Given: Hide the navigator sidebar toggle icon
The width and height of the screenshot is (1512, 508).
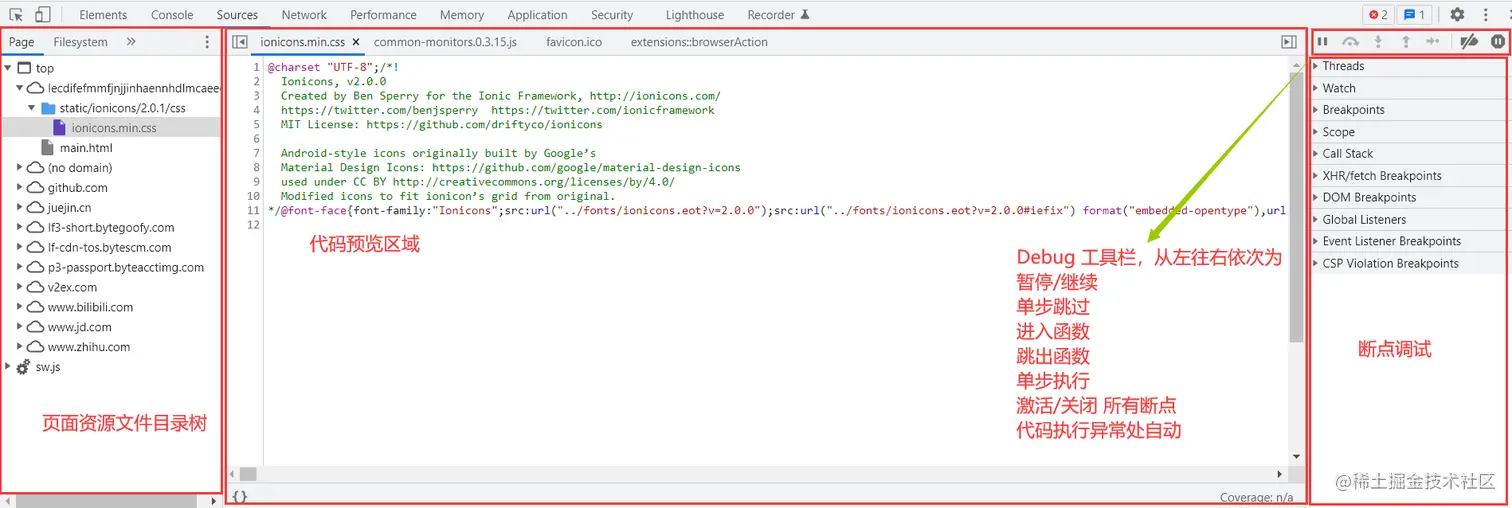Looking at the screenshot, I should click(x=240, y=42).
